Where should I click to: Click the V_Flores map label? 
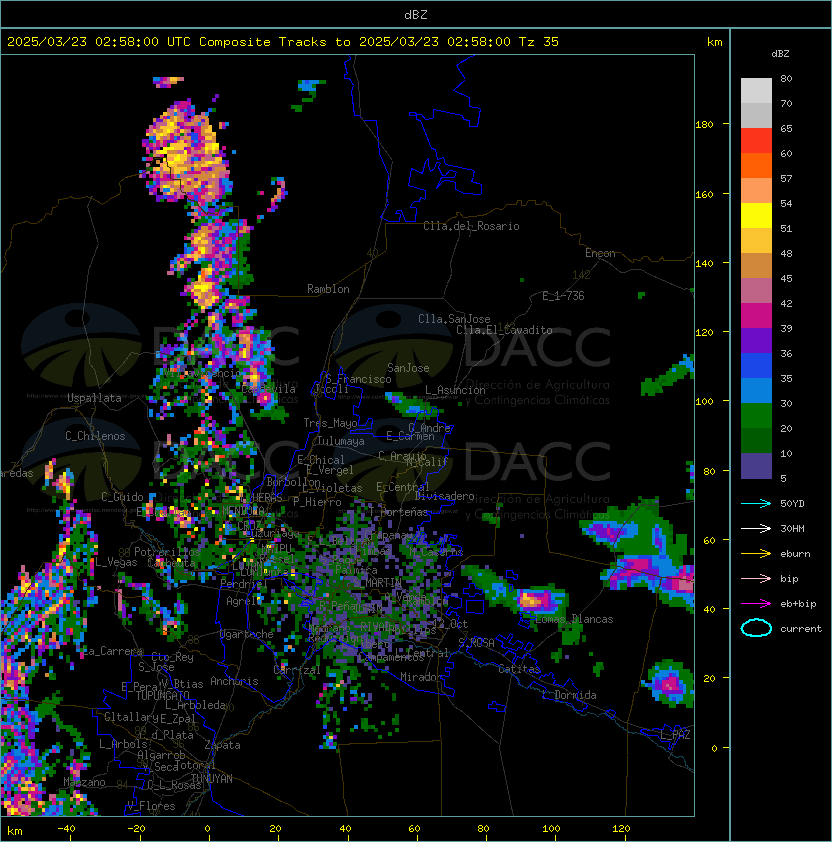[x=151, y=807]
